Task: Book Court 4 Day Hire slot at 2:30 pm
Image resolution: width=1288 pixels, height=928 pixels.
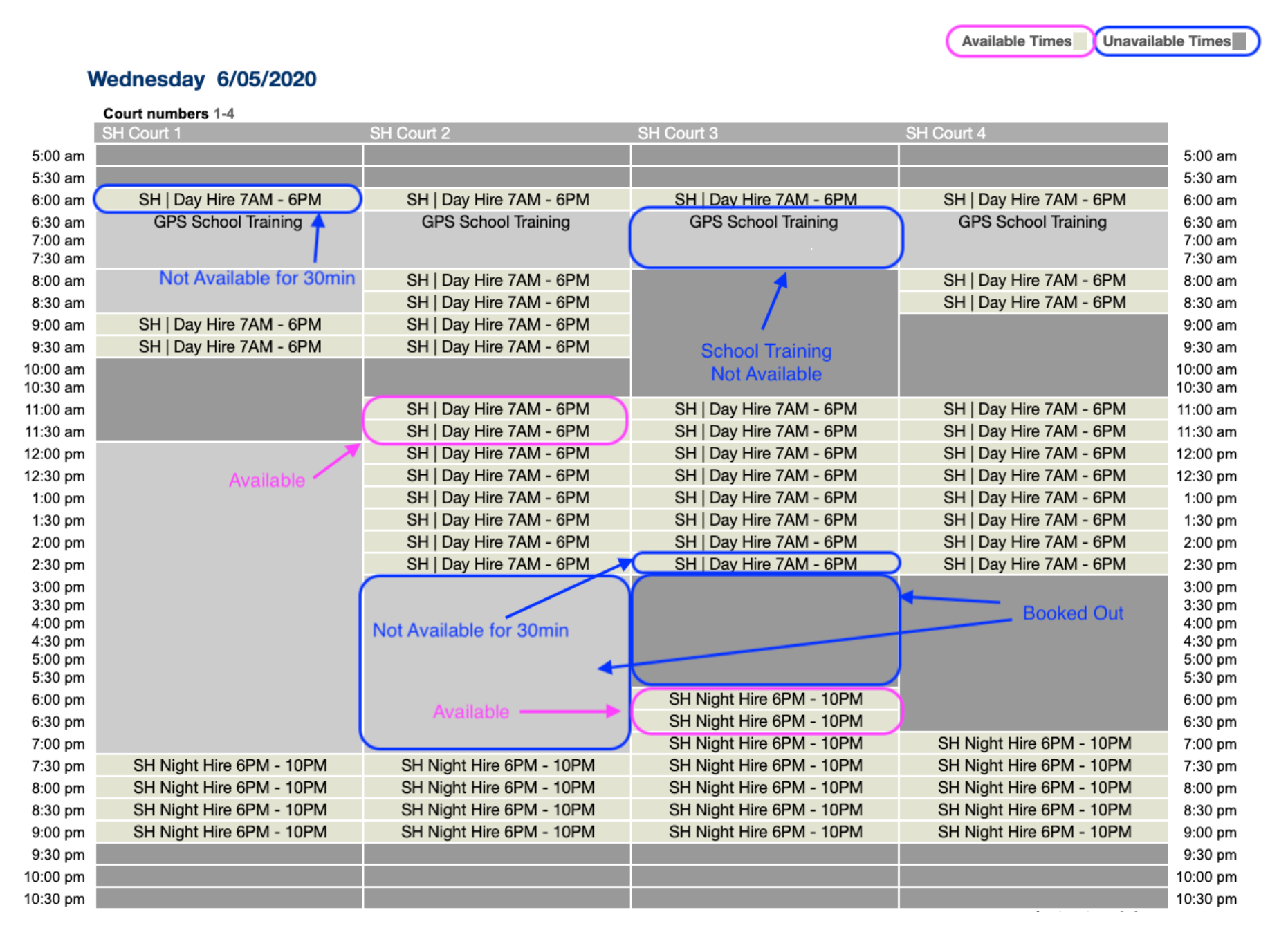Action: tap(1033, 564)
